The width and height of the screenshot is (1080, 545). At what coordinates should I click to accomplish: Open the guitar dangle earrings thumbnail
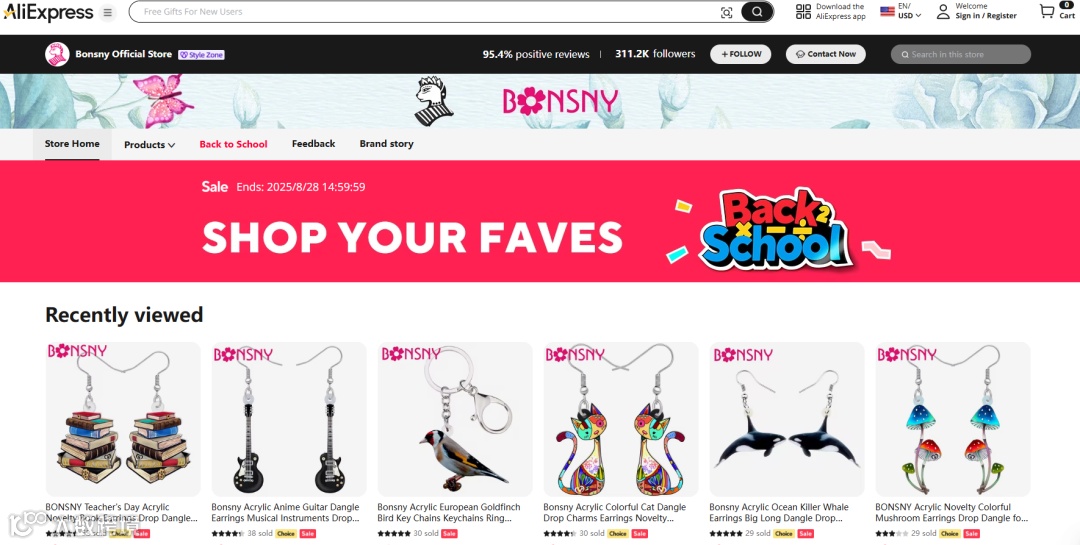(x=289, y=419)
